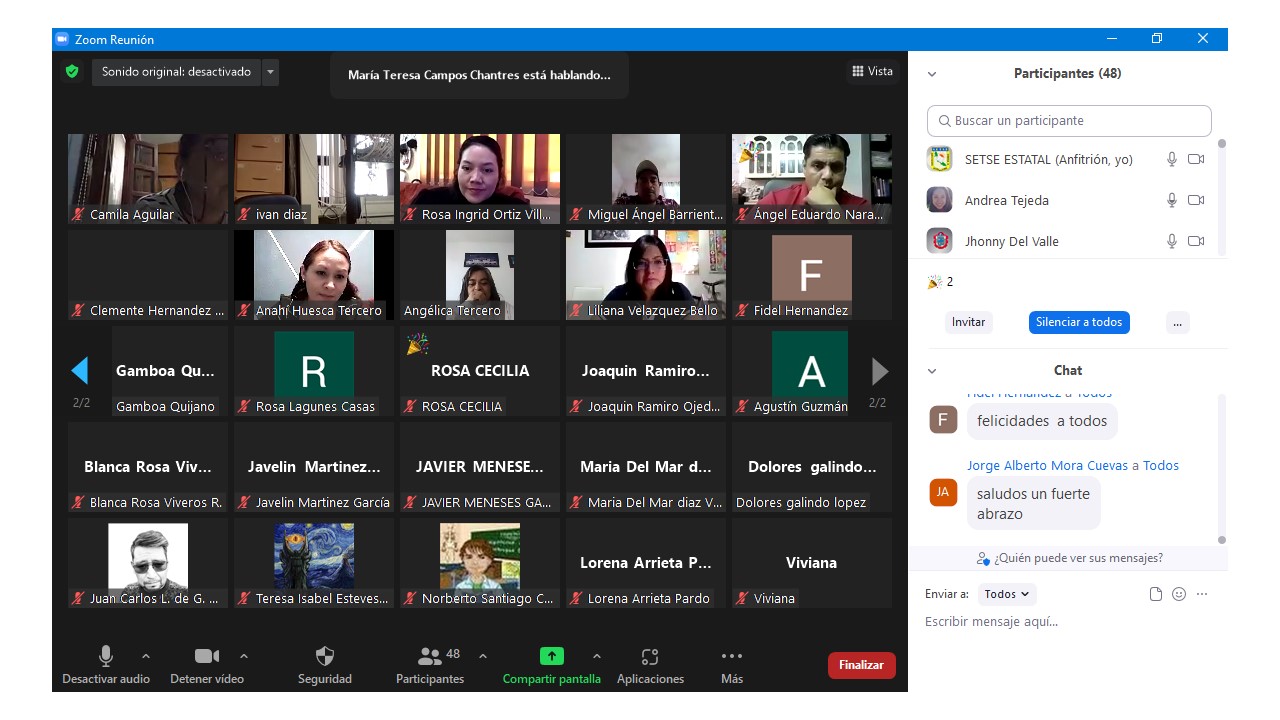End meeting with Finalizar button
The image size is (1280, 720).
(861, 665)
